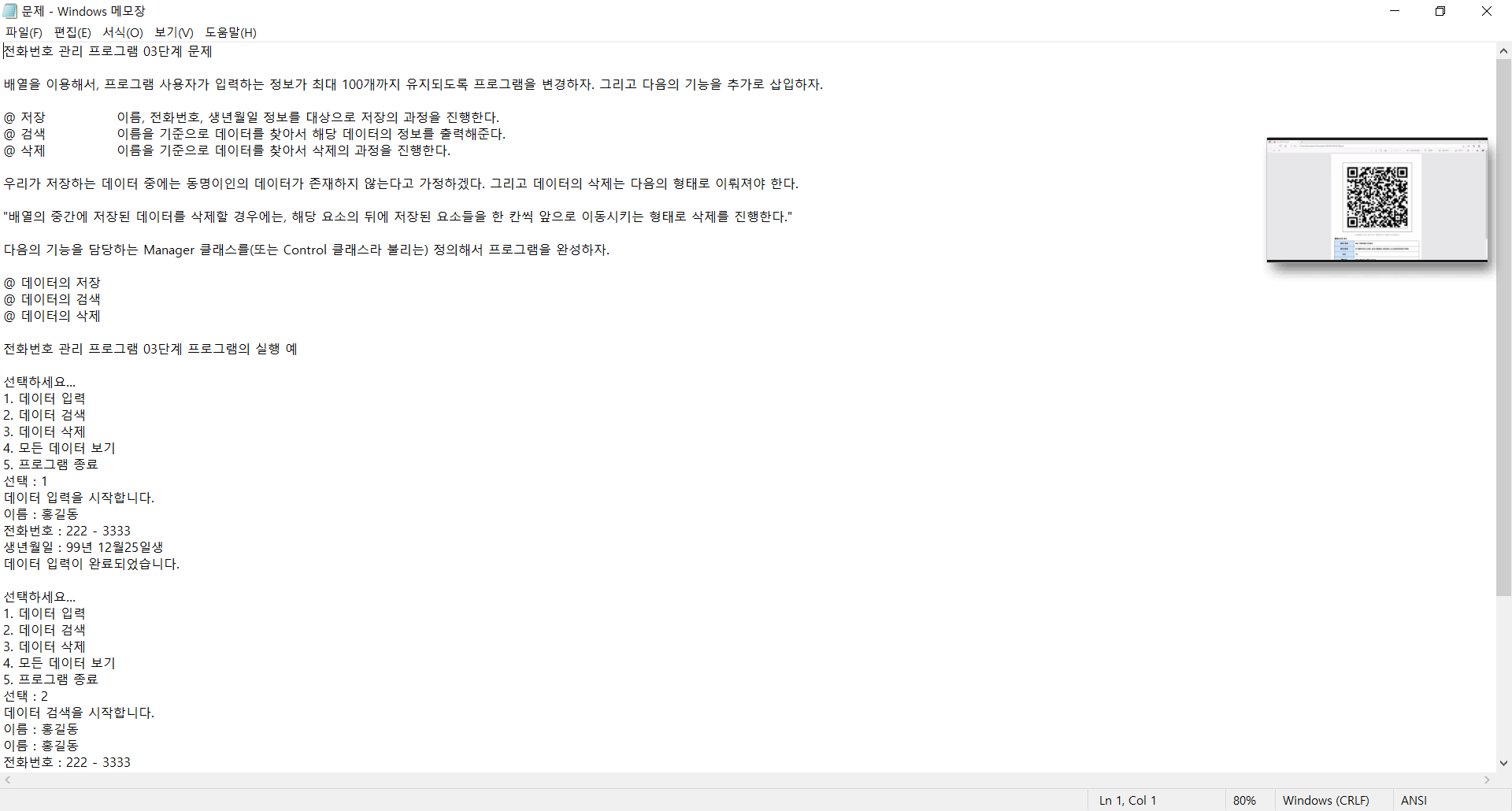Close the Notepad window
This screenshot has height=811, width=1512.
[x=1487, y=11]
